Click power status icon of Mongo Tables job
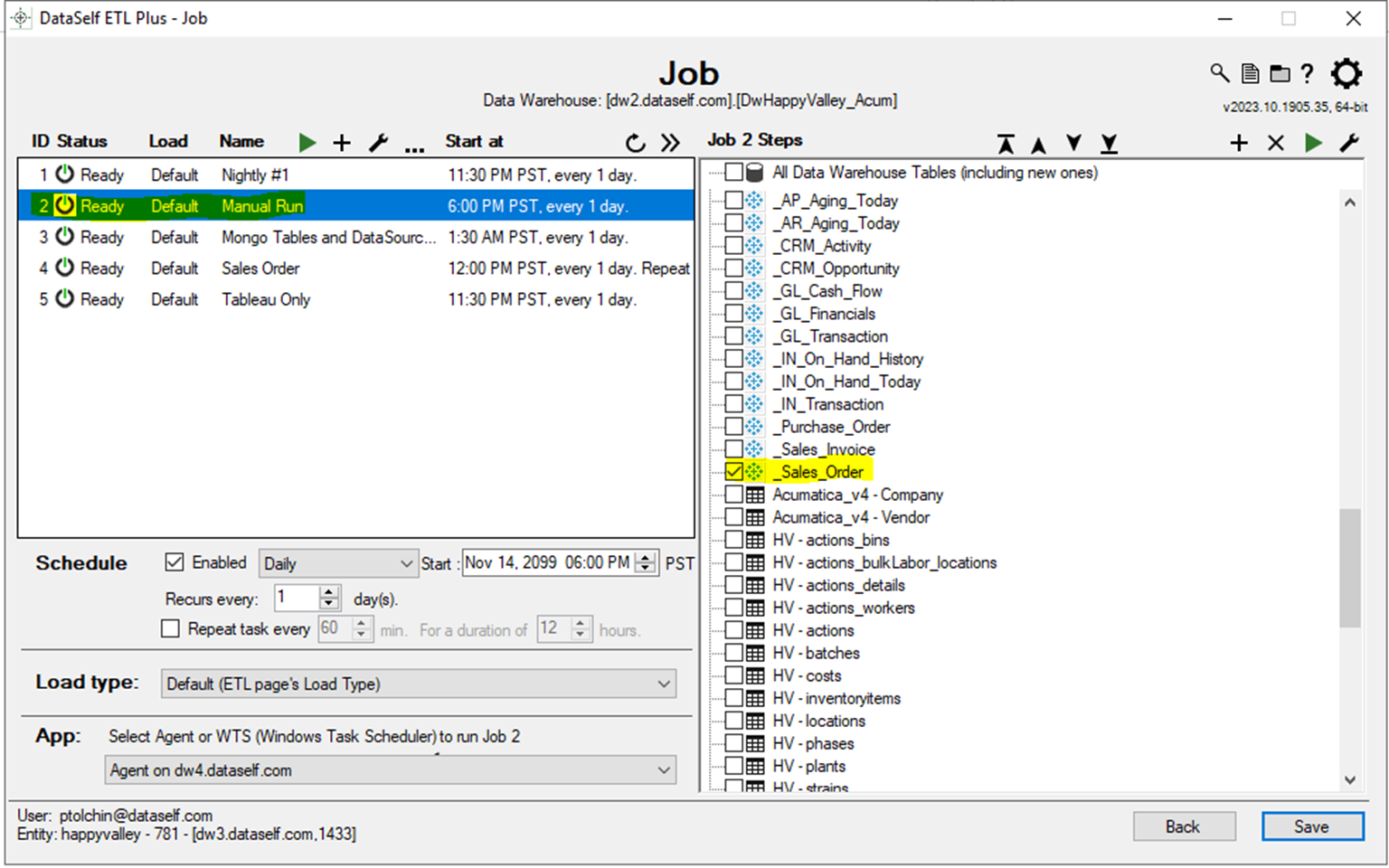The width and height of the screenshot is (1389, 868). 65,236
